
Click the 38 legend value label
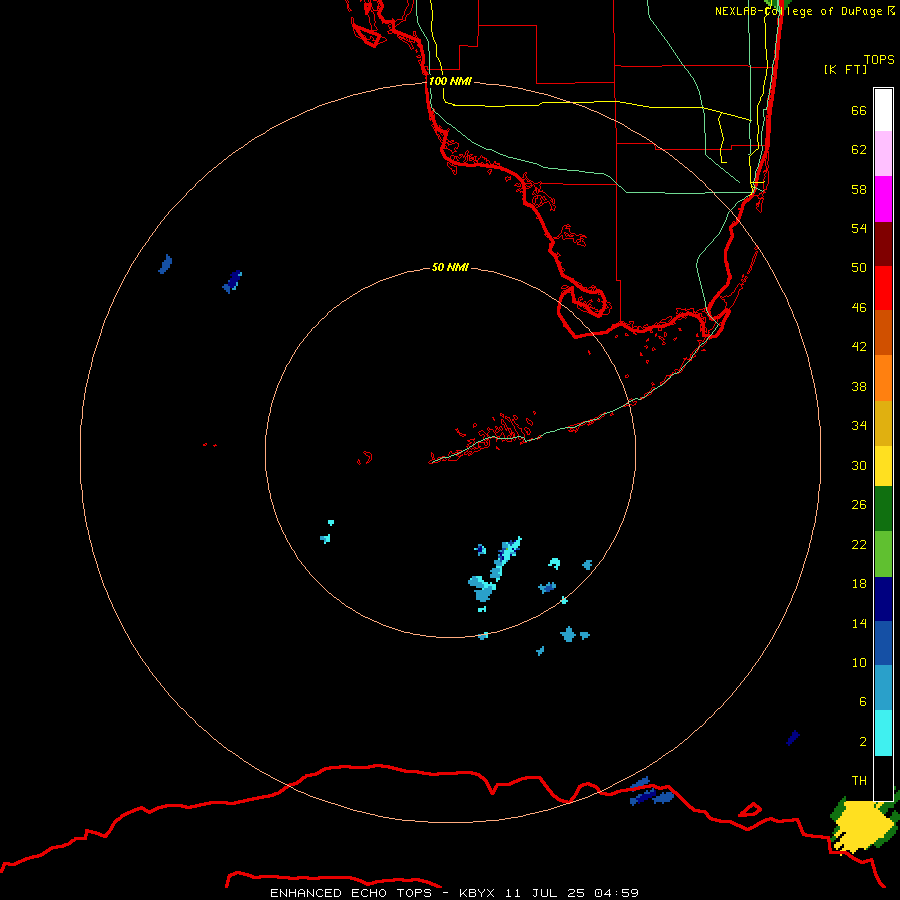(x=859, y=386)
